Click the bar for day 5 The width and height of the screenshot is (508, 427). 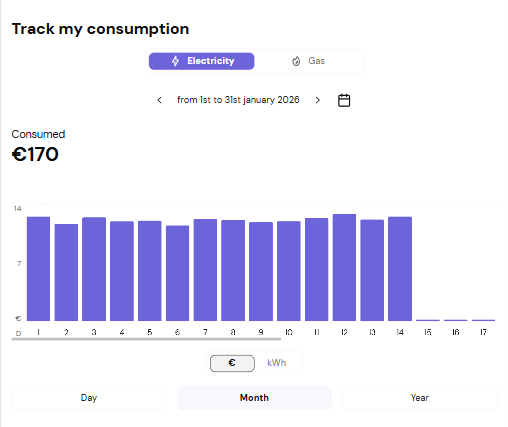(x=150, y=271)
